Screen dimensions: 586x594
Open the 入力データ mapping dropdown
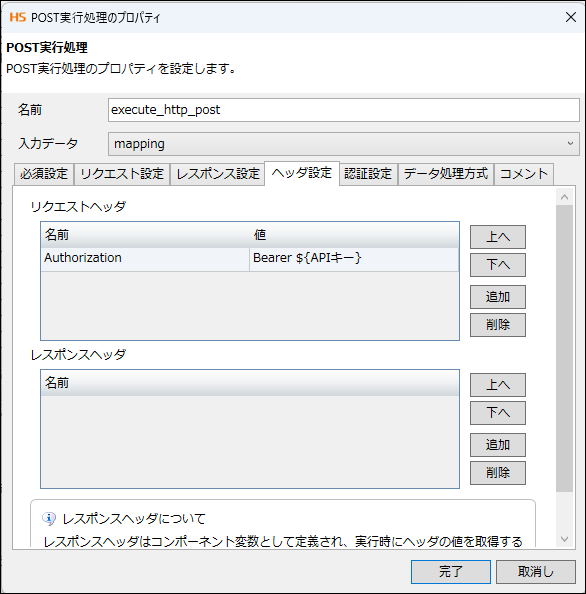(344, 144)
